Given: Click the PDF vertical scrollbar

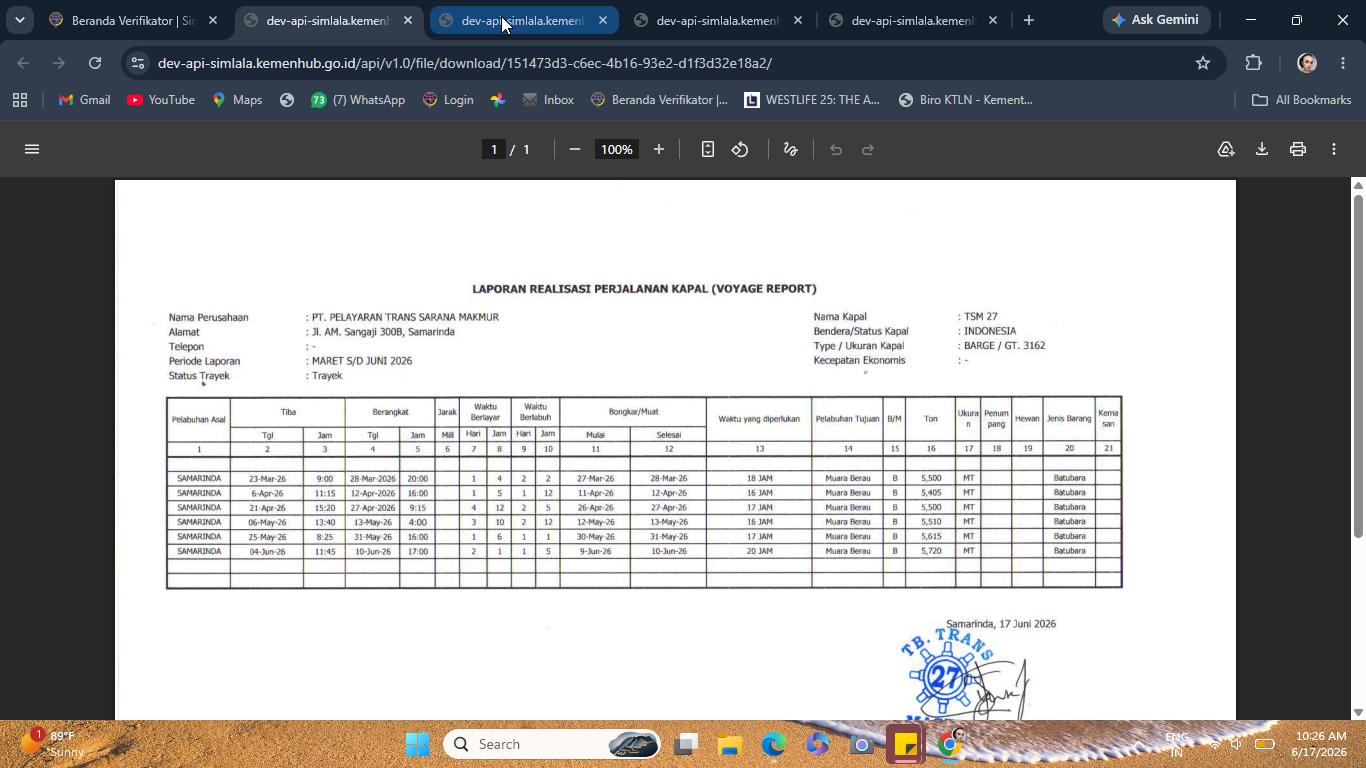Looking at the screenshot, I should click(x=1358, y=366).
